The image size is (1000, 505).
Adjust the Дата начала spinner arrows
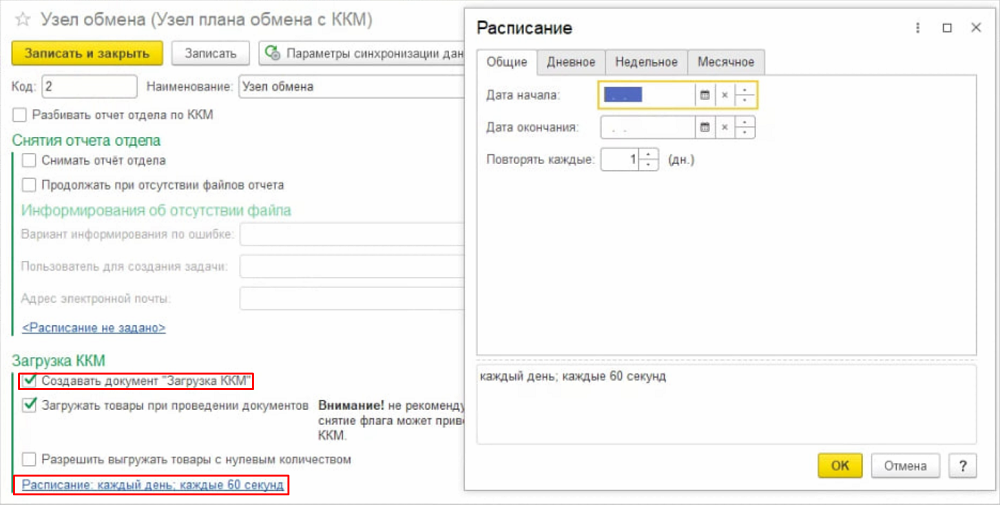(746, 95)
